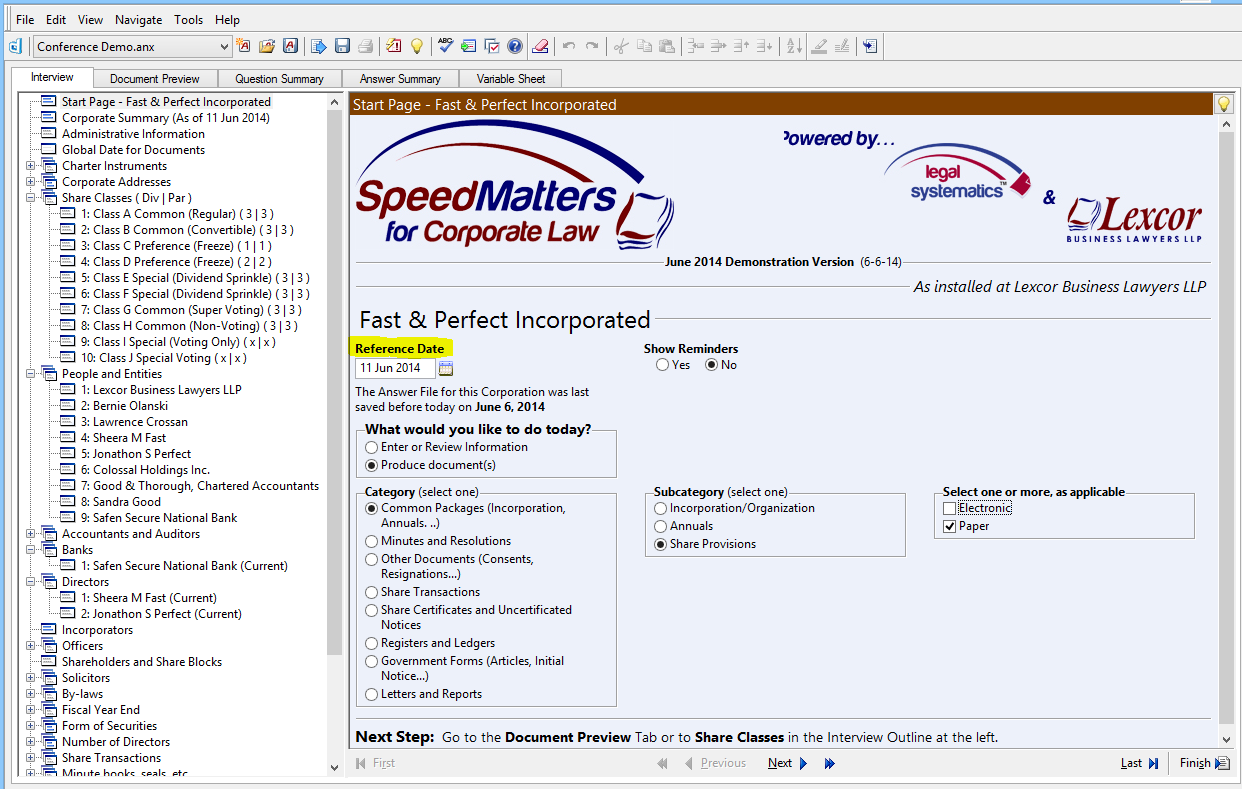Click the interview pane scrollbar down arrow
This screenshot has width=1242, height=789.
click(x=1227, y=740)
